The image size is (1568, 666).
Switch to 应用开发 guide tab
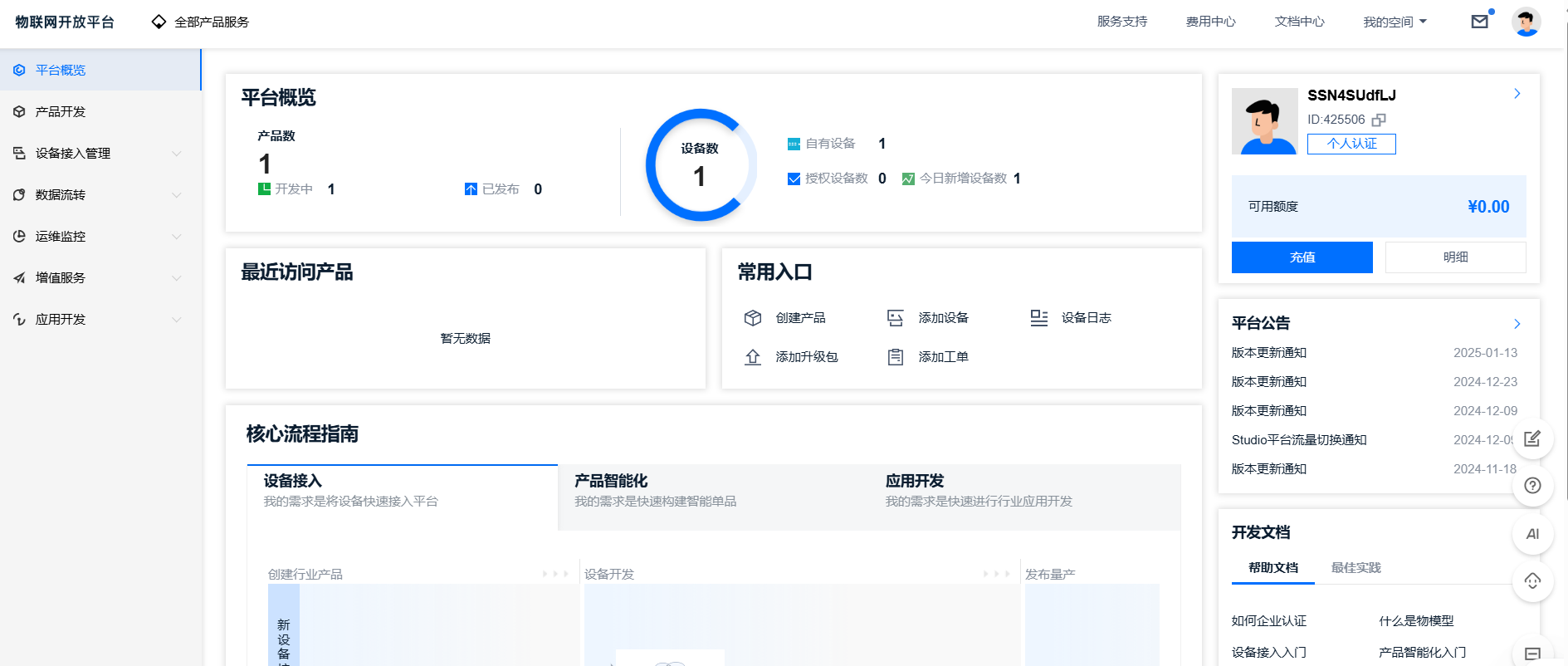pyautogui.click(x=1025, y=497)
